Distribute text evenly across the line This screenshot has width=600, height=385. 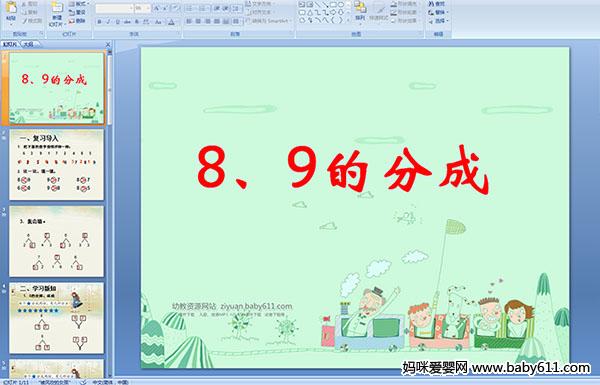226,21
